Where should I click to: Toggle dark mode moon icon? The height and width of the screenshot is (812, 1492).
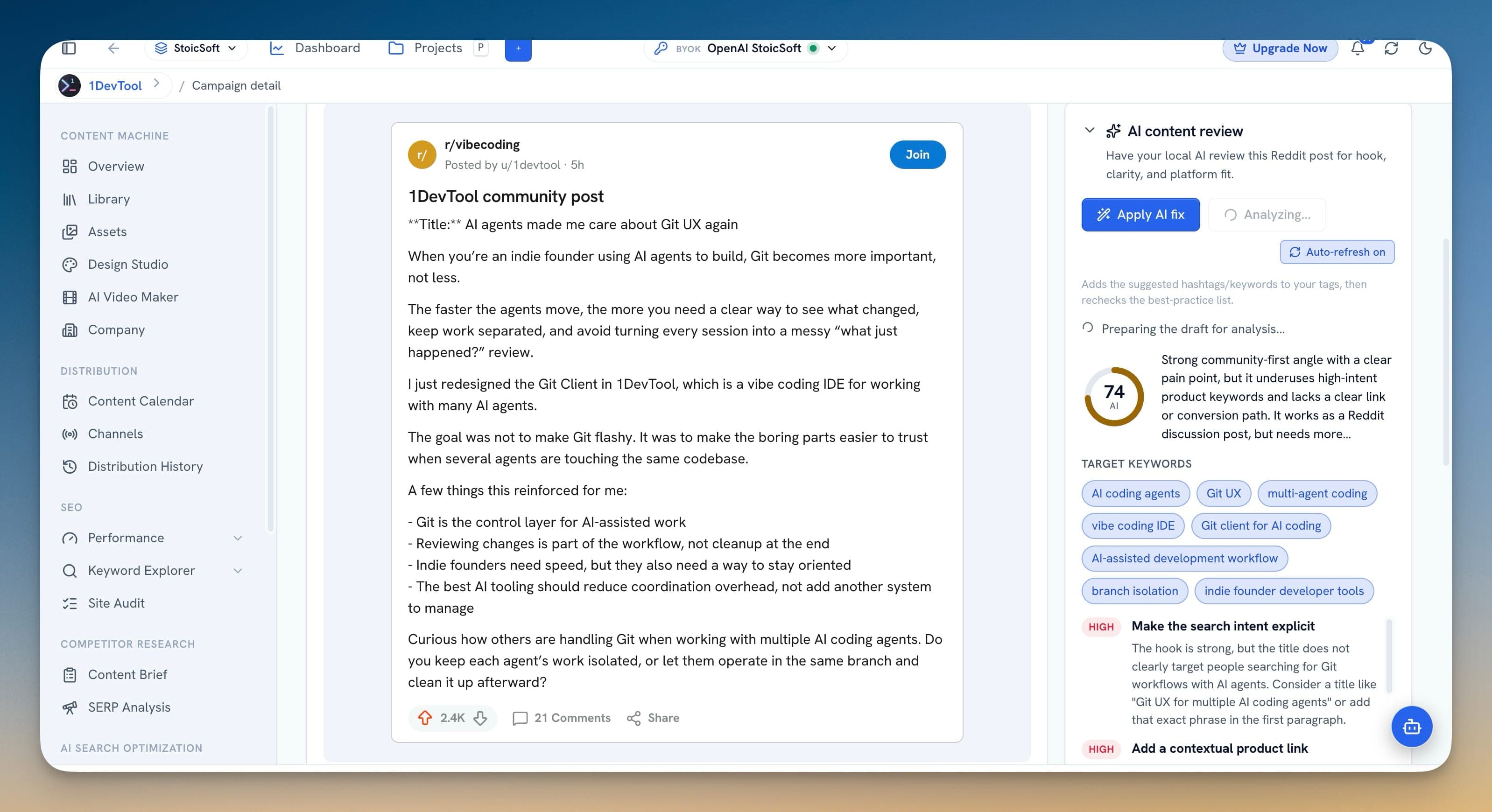1425,48
